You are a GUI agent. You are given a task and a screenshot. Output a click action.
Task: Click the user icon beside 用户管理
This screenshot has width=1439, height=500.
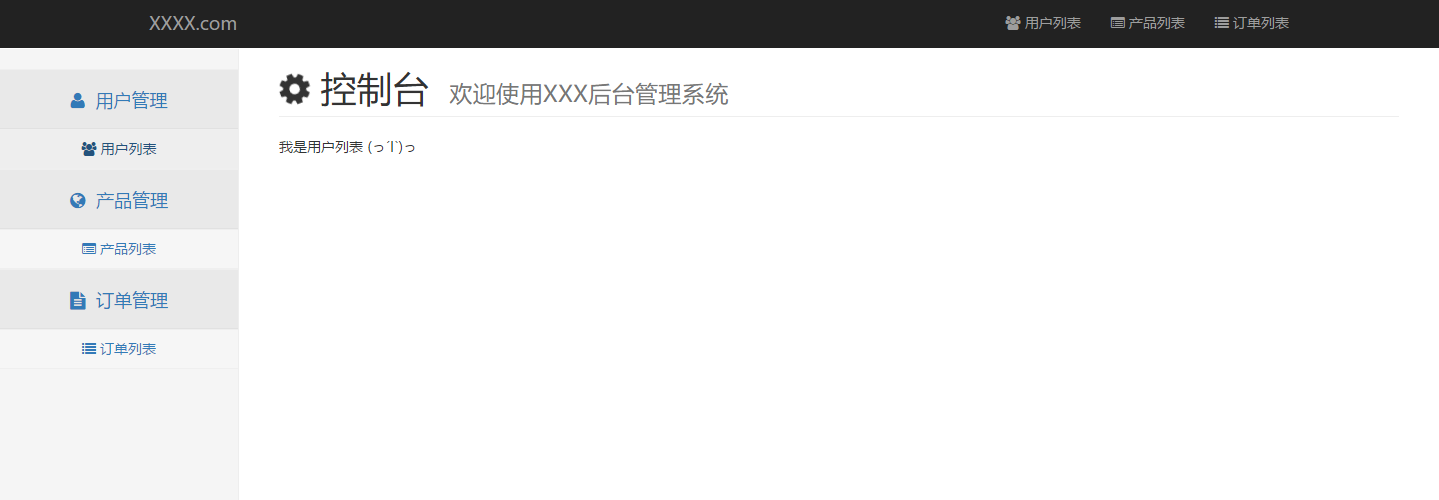pyautogui.click(x=78, y=100)
